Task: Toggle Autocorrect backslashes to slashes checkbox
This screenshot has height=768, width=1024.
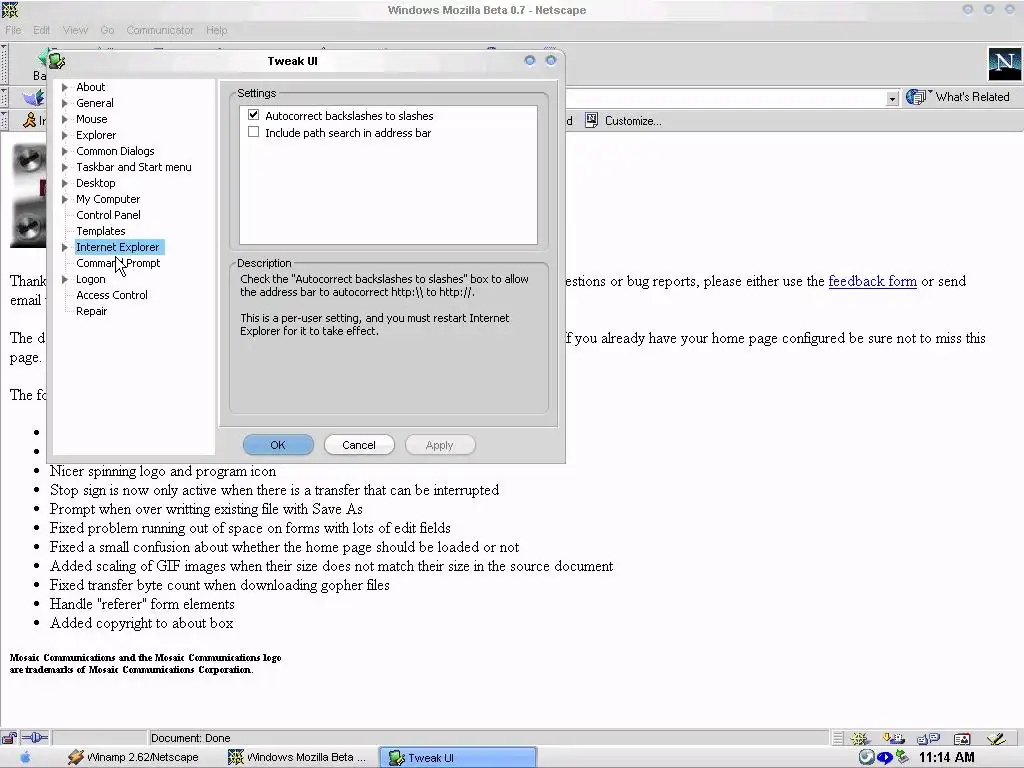Action: coord(253,115)
